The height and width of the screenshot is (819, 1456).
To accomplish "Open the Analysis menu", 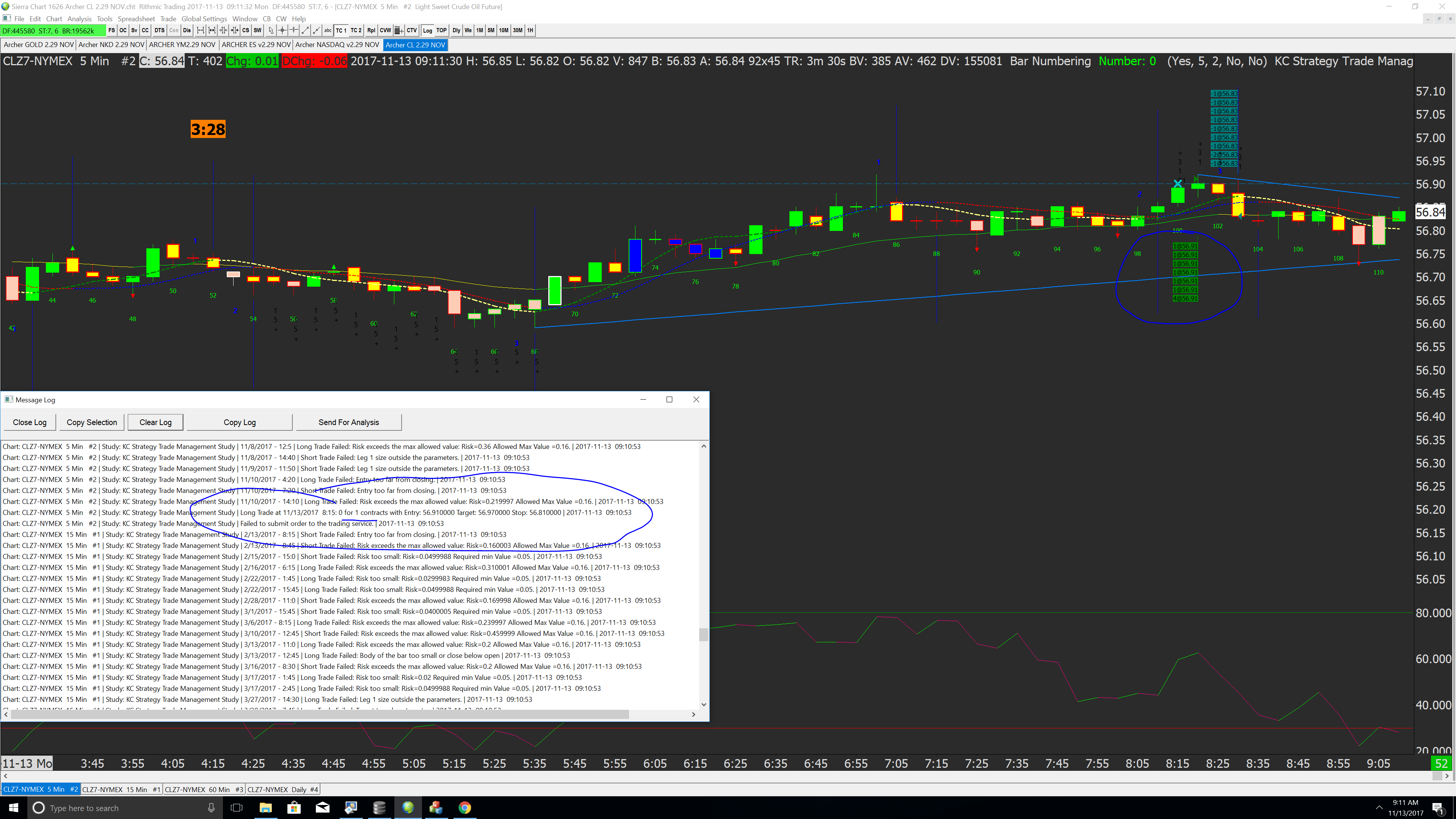I will point(79,19).
